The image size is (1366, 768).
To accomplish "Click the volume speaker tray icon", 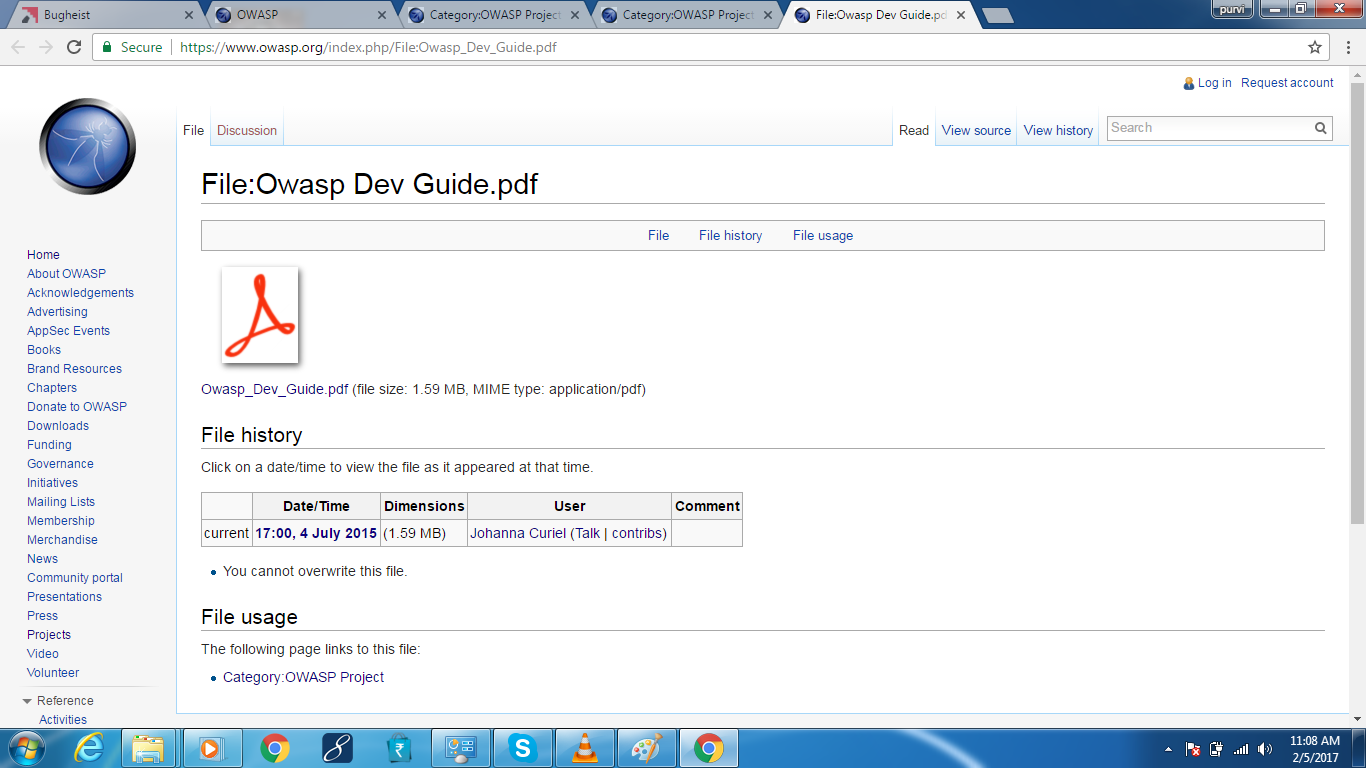I will click(1265, 749).
